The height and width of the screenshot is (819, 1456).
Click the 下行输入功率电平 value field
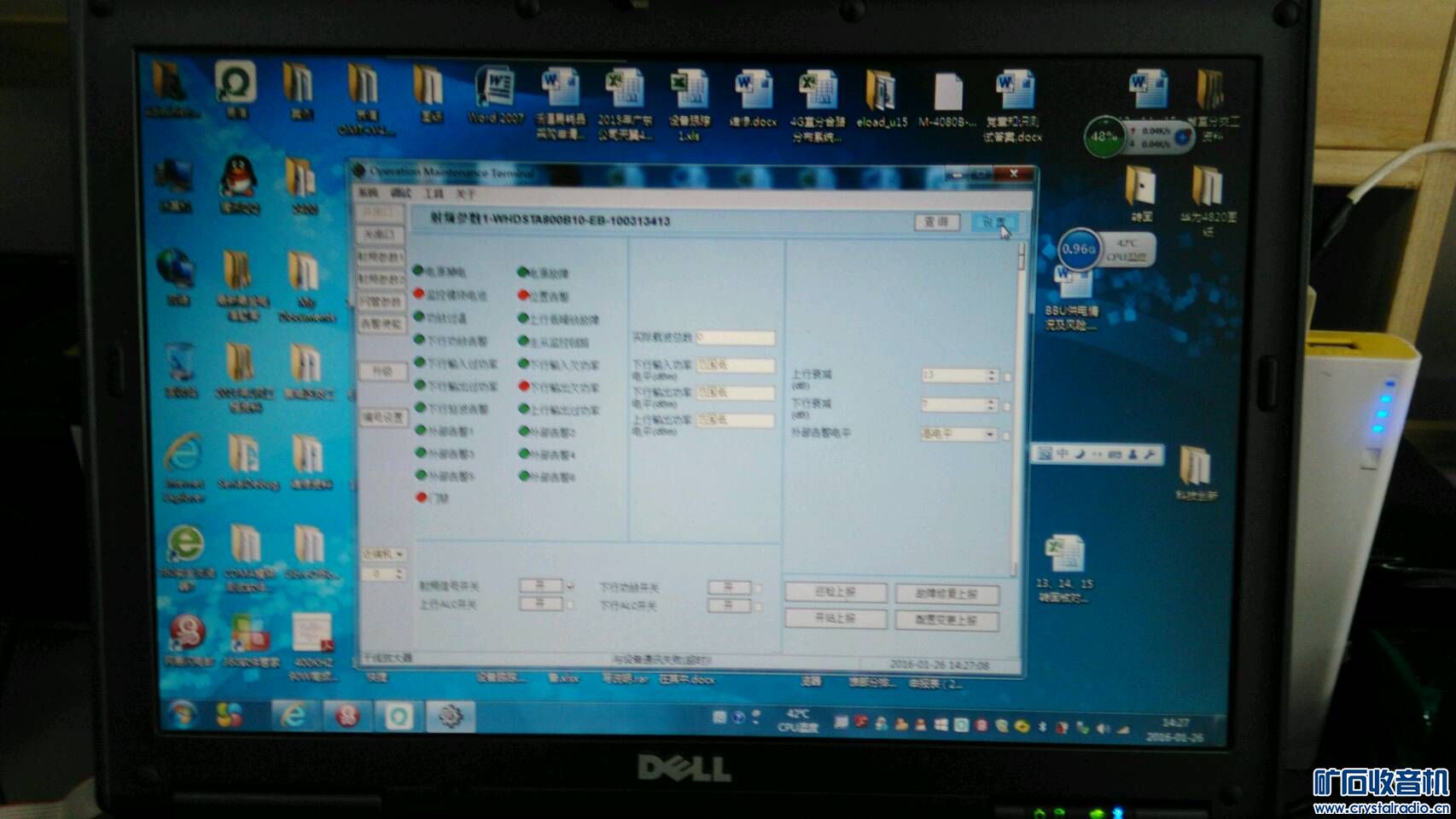tap(735, 365)
